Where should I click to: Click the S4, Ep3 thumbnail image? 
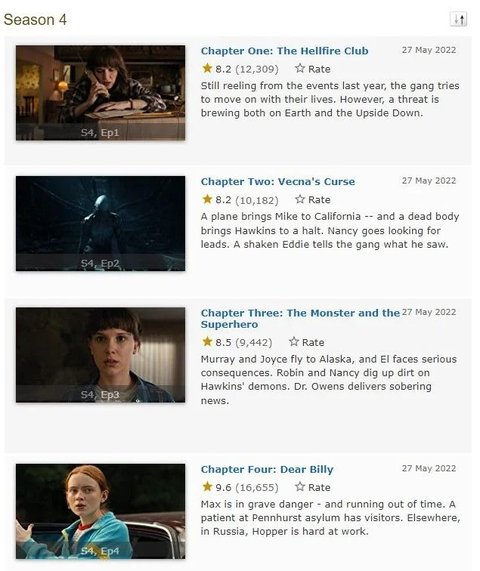click(x=101, y=355)
